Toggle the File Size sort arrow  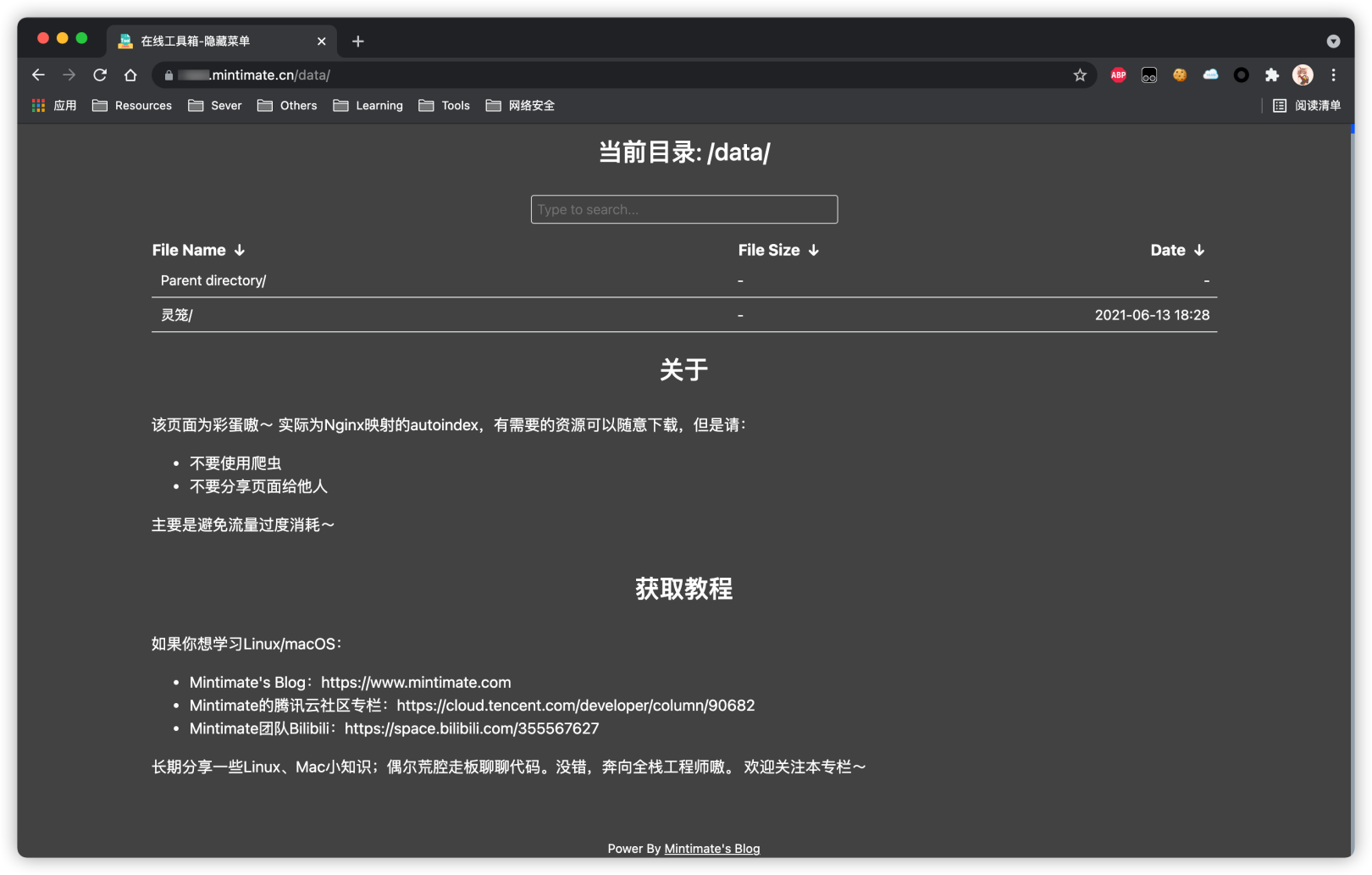pos(814,250)
